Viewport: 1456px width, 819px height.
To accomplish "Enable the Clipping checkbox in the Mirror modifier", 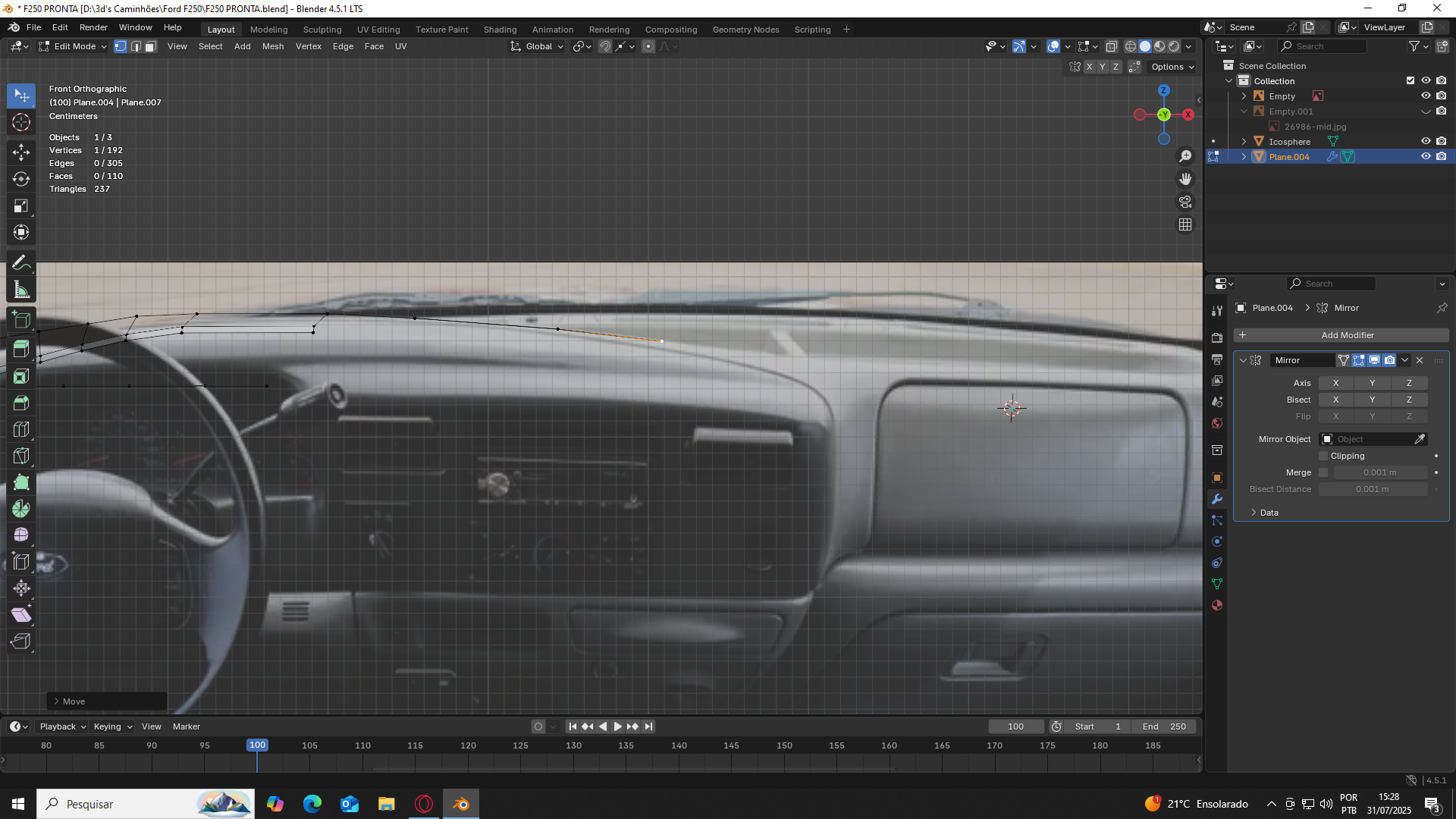I will click(x=1323, y=456).
